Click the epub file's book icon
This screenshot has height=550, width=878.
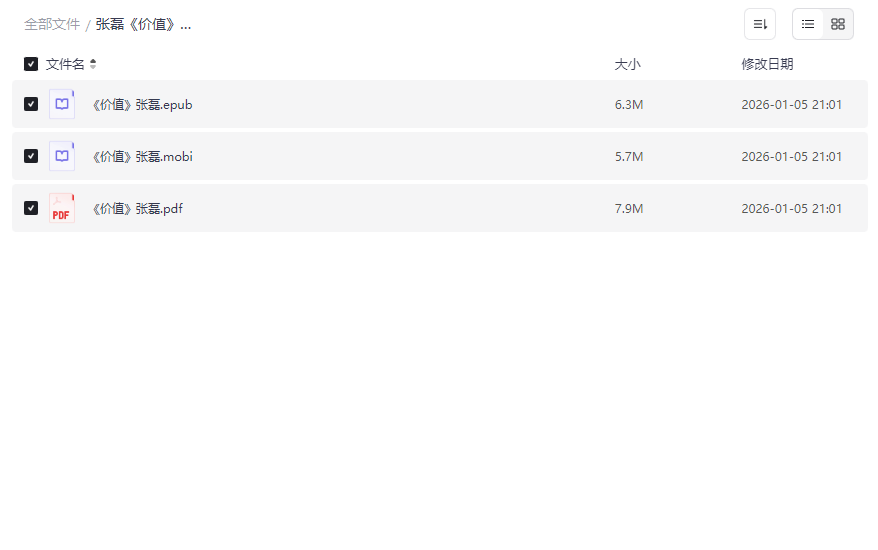[x=62, y=104]
